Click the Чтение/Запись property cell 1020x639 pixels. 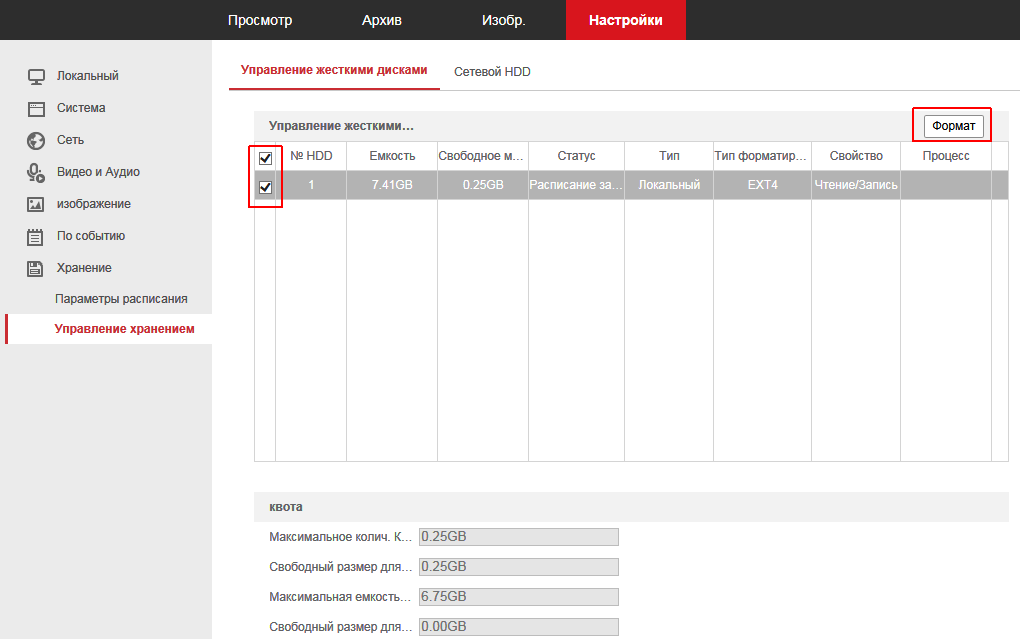[x=856, y=185]
